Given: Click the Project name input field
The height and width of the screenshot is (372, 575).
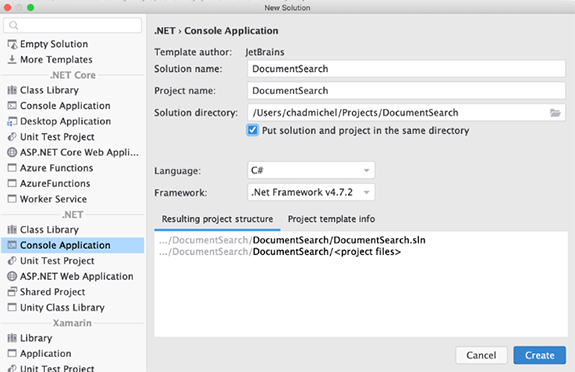Looking at the screenshot, I should point(406,91).
